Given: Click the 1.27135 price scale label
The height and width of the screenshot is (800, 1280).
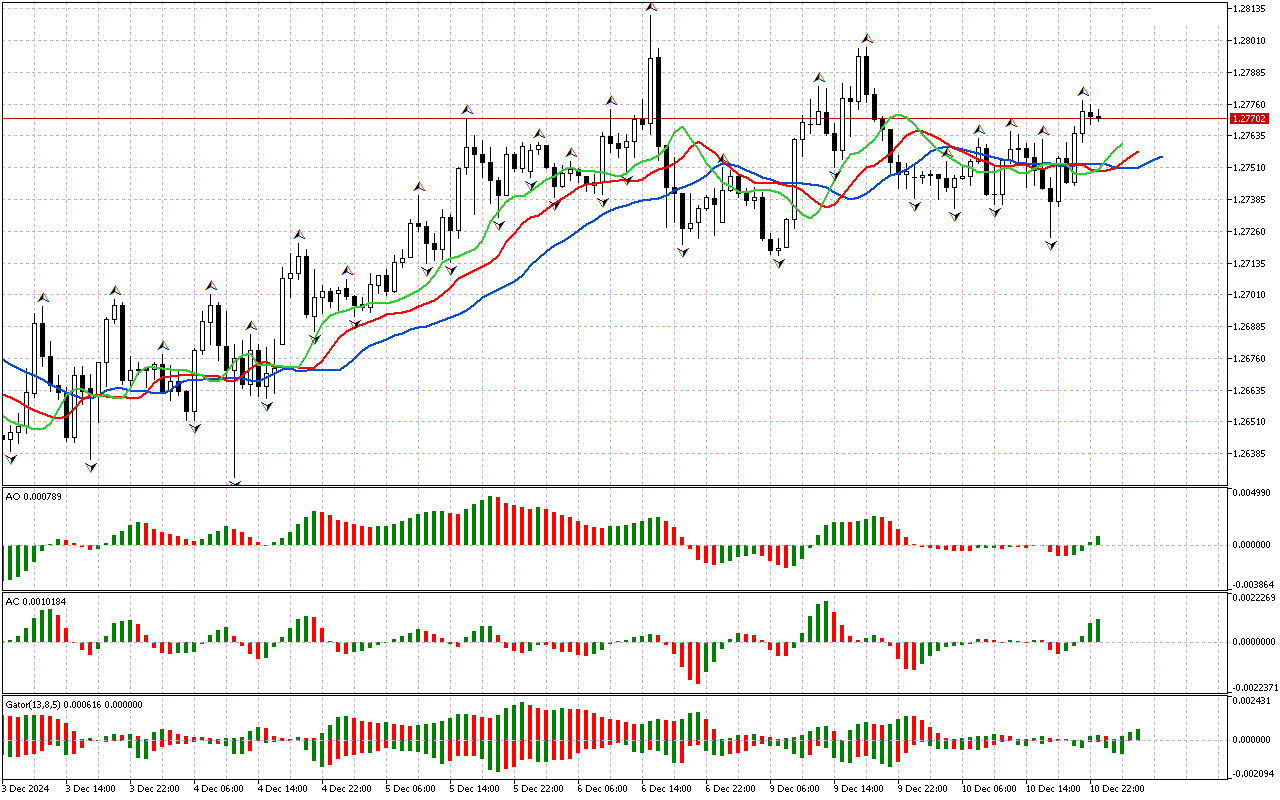Looking at the screenshot, I should (1250, 263).
